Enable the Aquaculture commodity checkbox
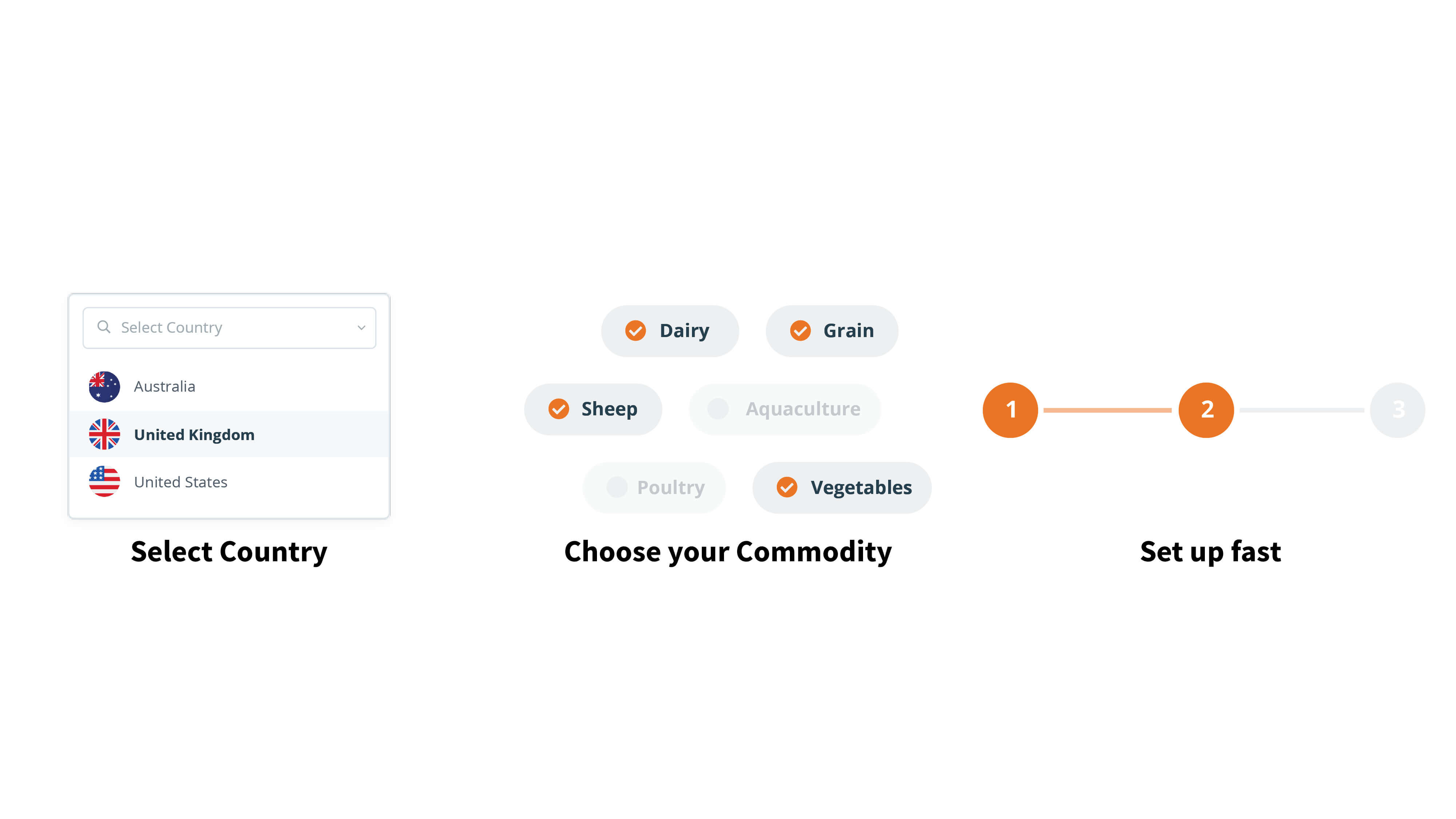 point(718,409)
